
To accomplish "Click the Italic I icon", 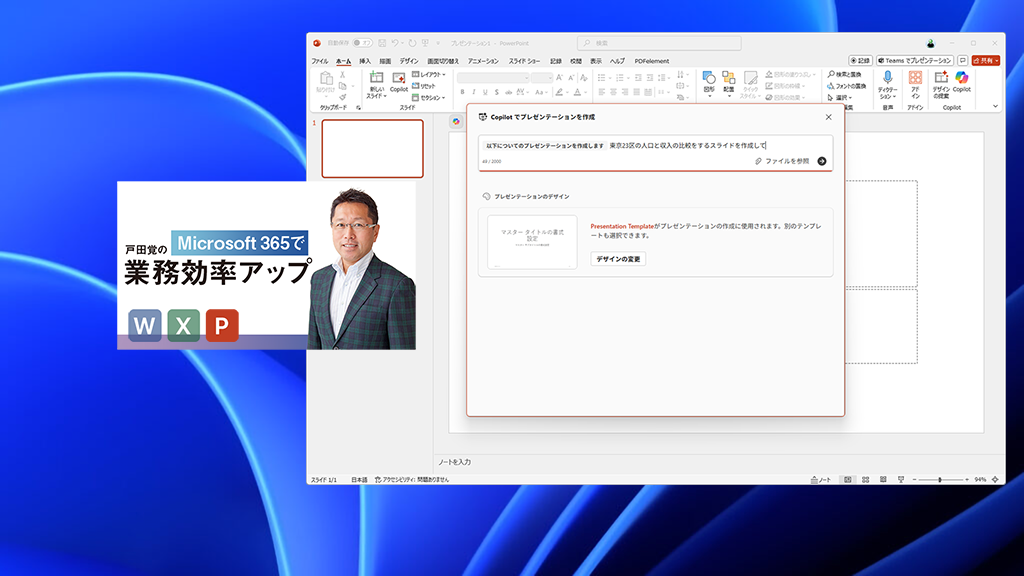I will pos(473,92).
